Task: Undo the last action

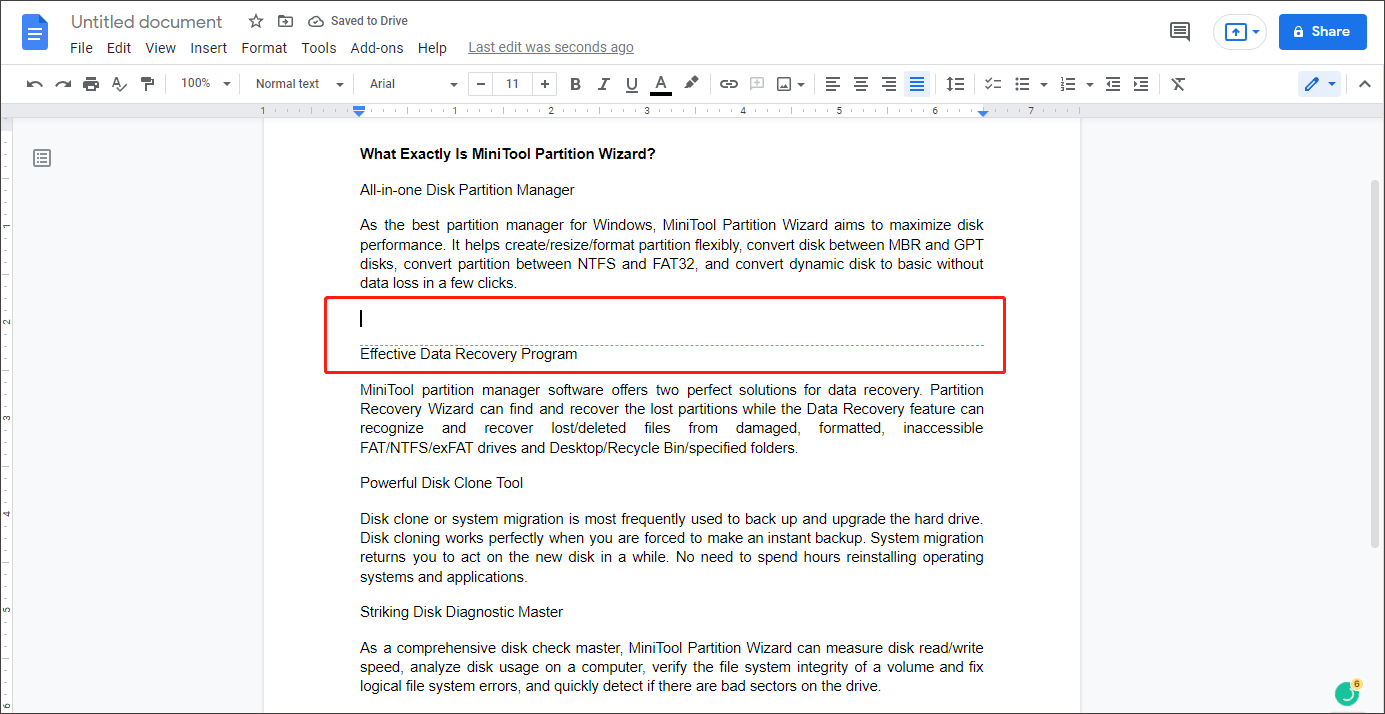Action: pyautogui.click(x=35, y=84)
